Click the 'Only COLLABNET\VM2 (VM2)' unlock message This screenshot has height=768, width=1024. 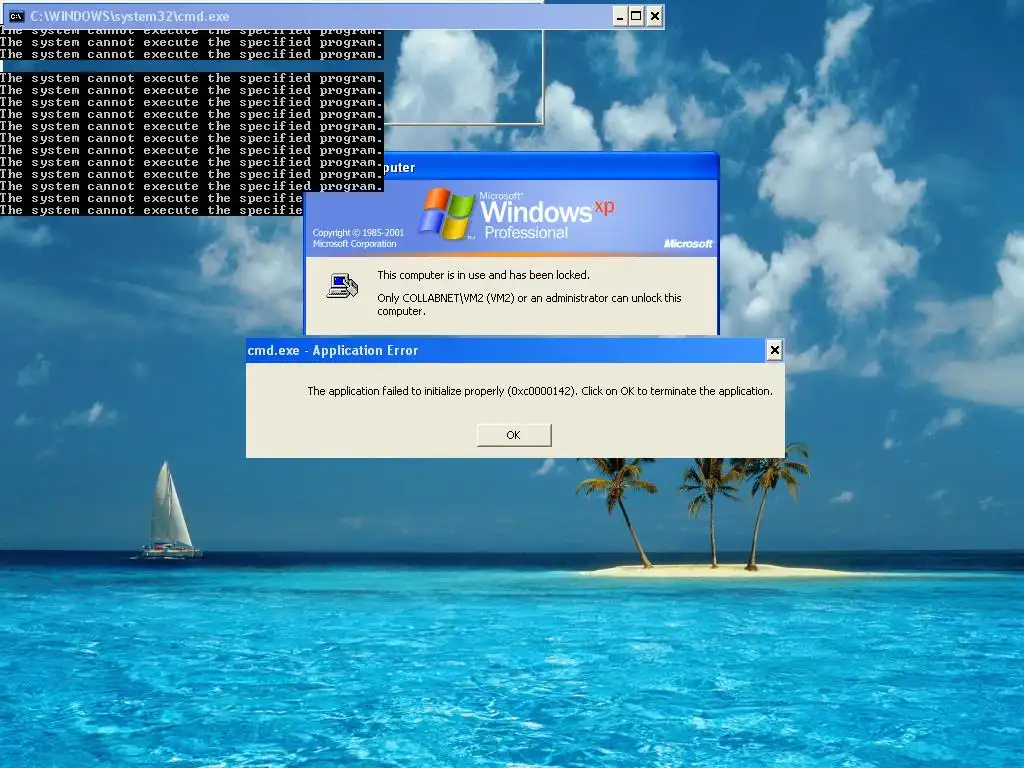[x=529, y=304]
